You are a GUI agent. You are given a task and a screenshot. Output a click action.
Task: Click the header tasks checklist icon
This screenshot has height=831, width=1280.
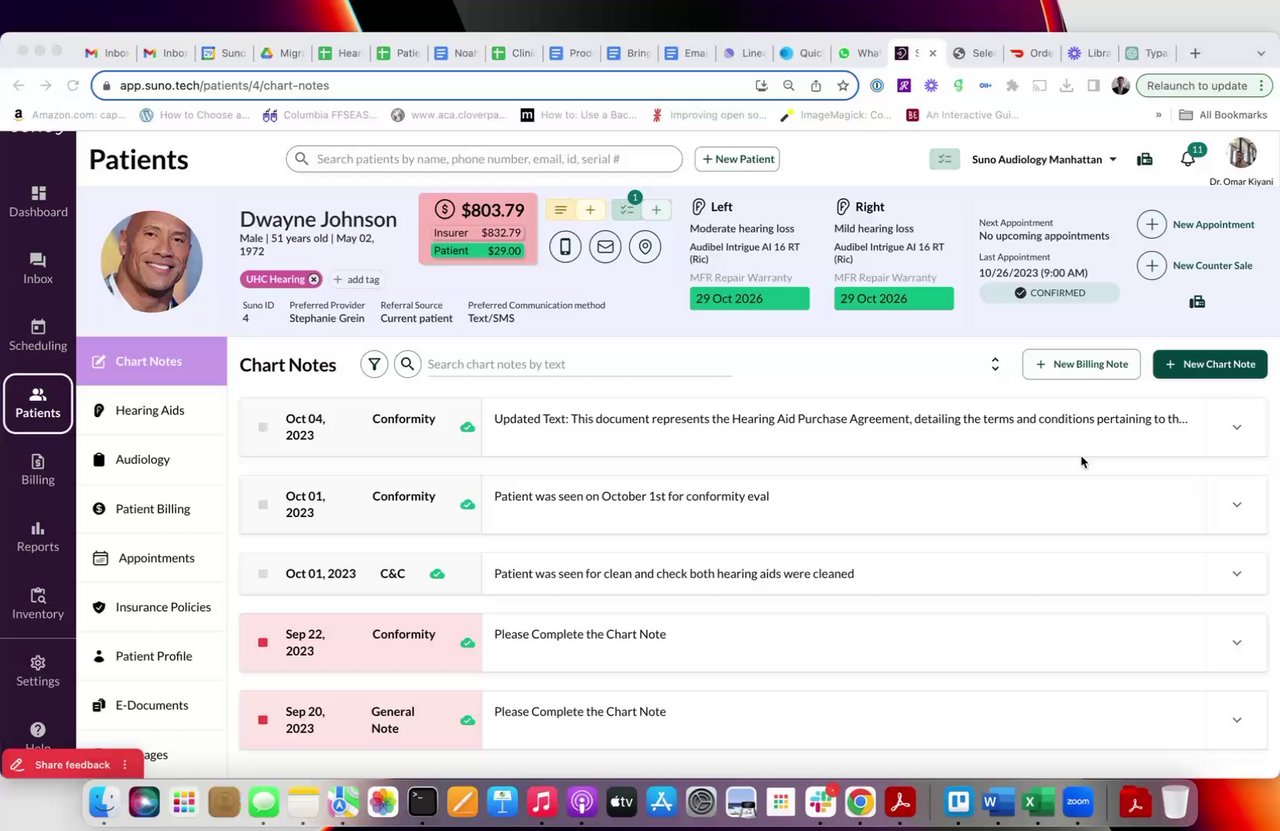944,159
